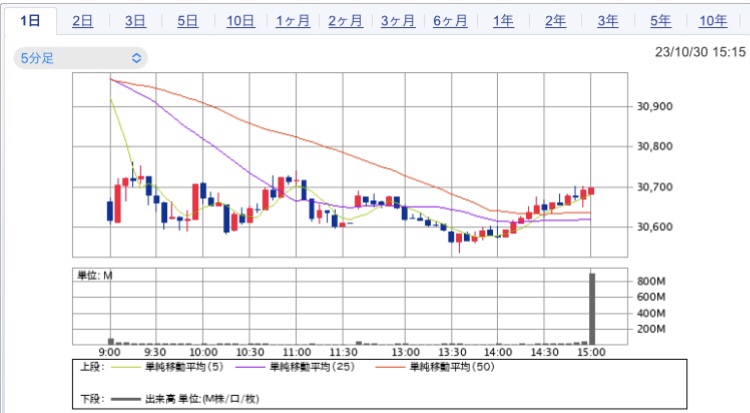Click the 10:30 time axis label
The image size is (750, 413).
click(250, 353)
